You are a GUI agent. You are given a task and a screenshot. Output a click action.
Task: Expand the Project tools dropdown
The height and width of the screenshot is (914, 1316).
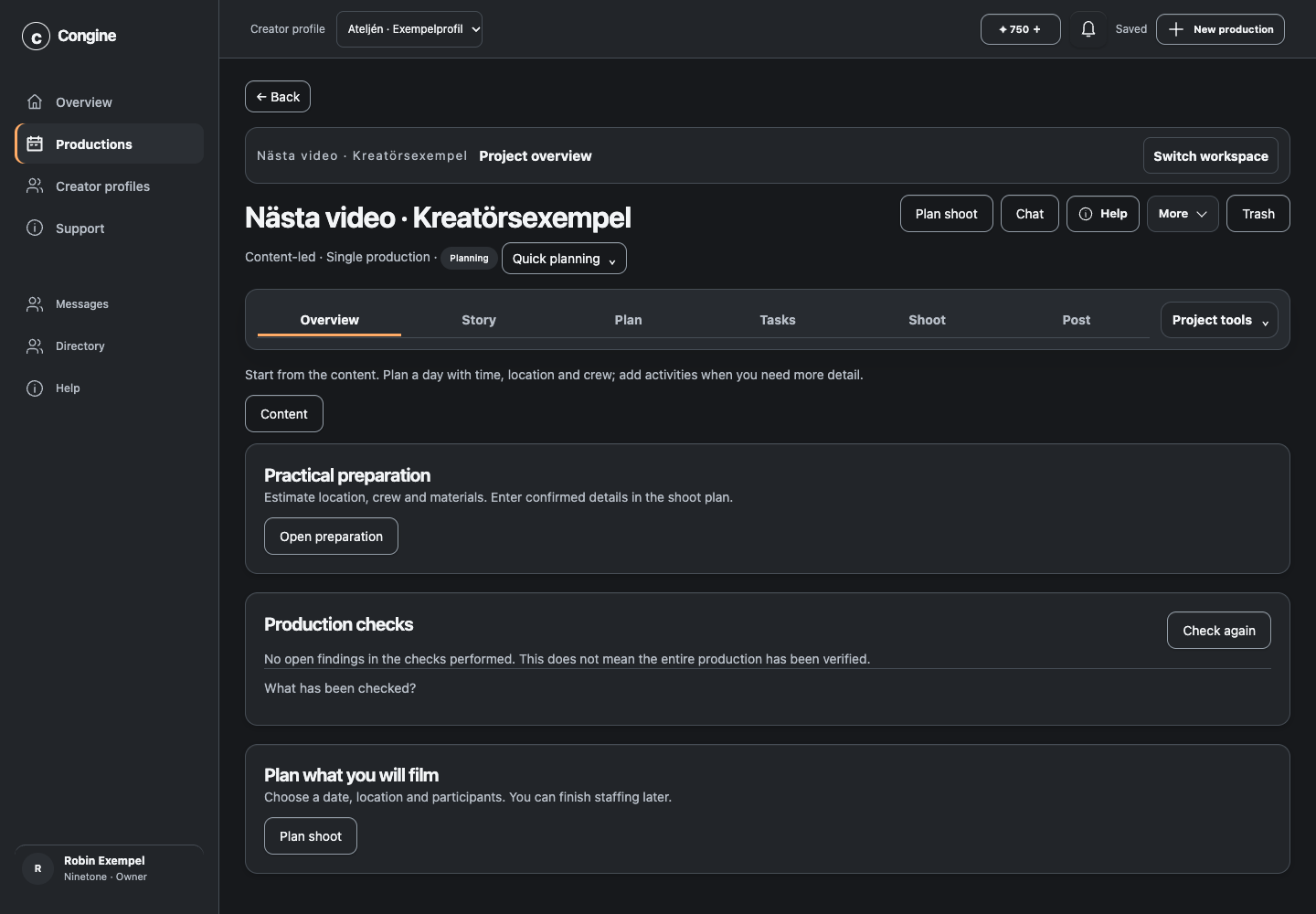(x=1219, y=320)
